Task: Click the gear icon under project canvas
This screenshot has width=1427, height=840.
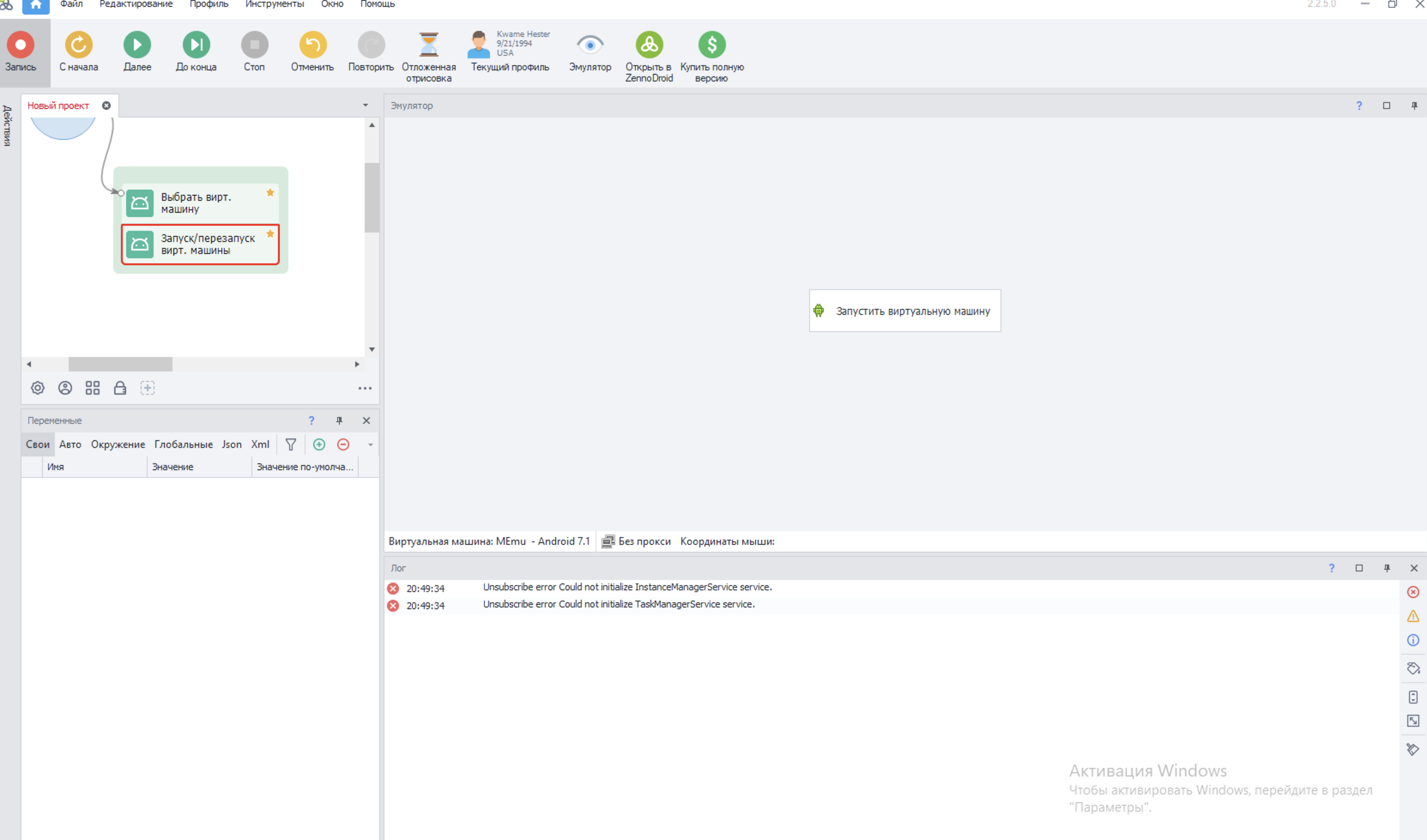Action: click(37, 388)
